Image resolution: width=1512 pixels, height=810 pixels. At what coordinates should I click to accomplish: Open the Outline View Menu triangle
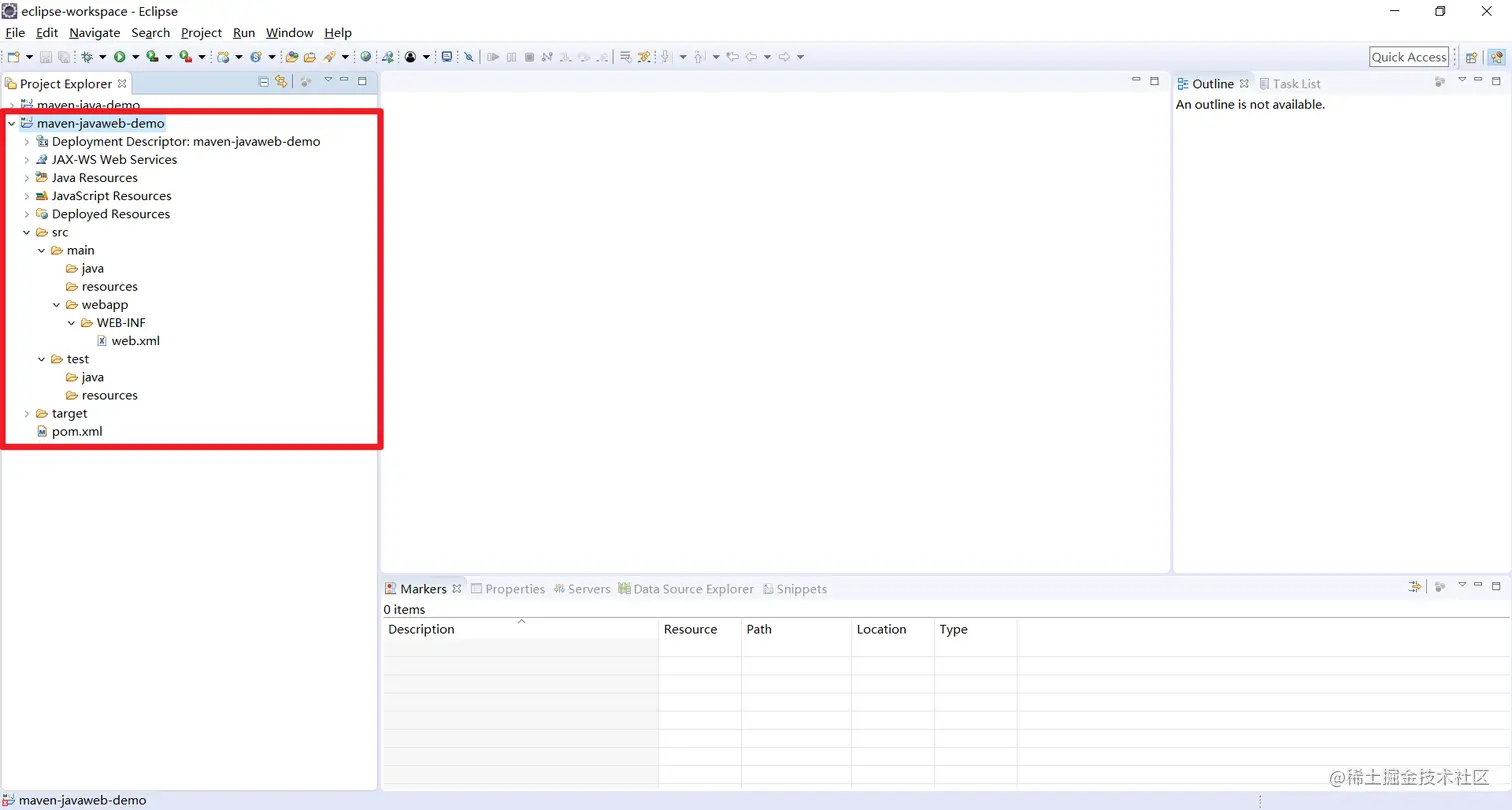click(1462, 80)
